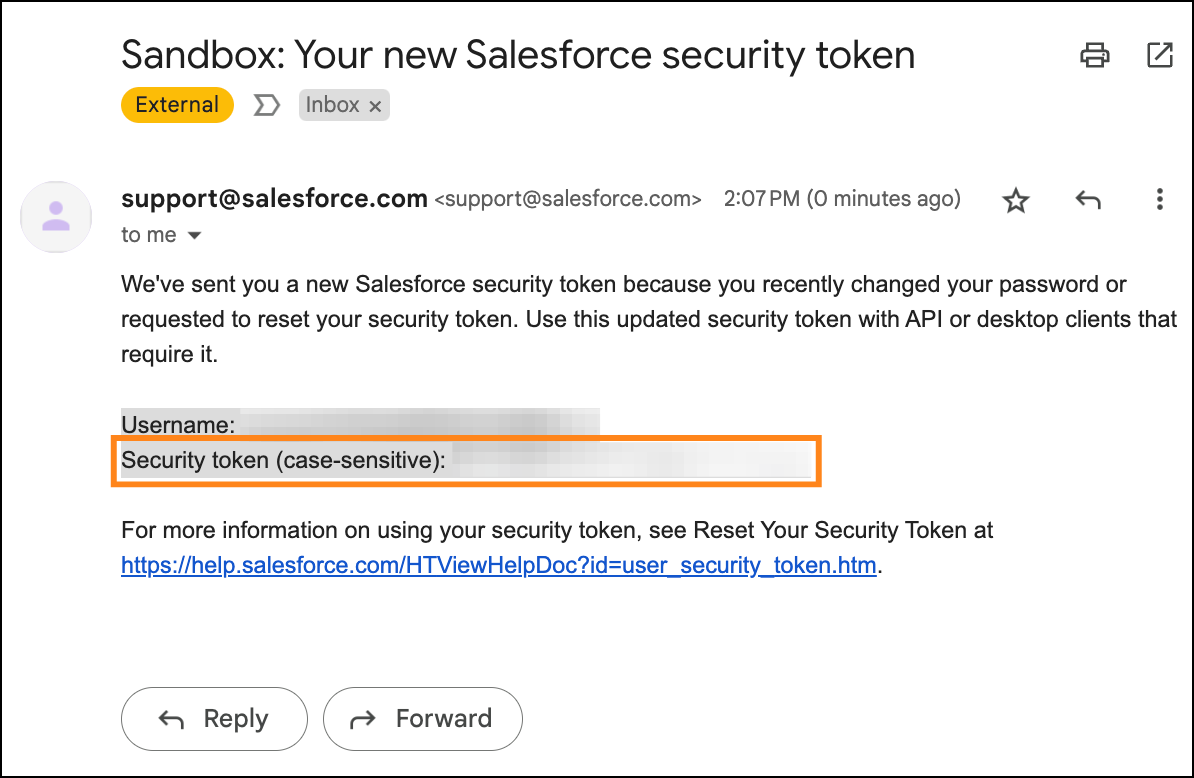Expand recipient details arrow beside "to me"
Screen dimensions: 1194x778
click(195, 236)
